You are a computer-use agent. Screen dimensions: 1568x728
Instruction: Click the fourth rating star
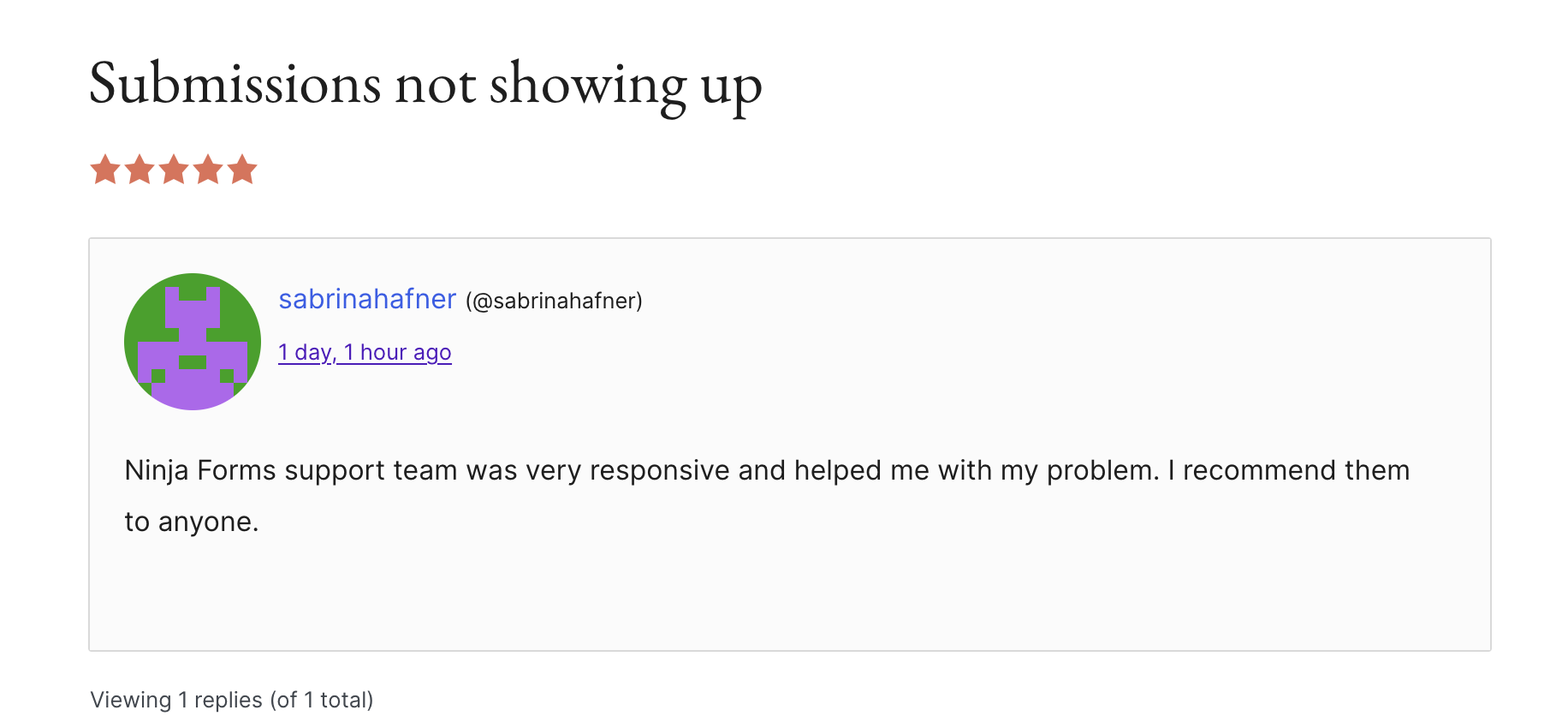(208, 170)
